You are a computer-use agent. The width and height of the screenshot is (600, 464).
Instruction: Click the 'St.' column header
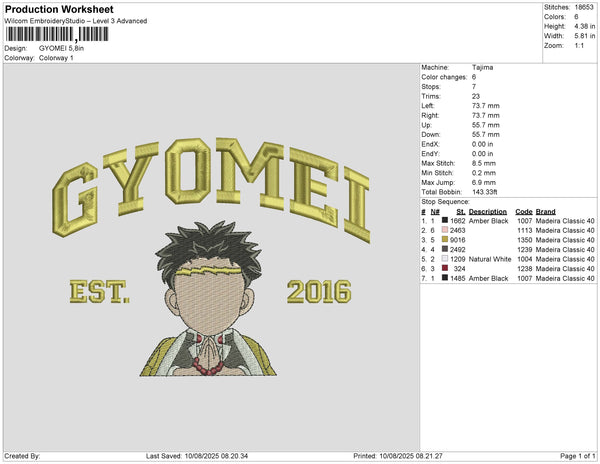[461, 212]
